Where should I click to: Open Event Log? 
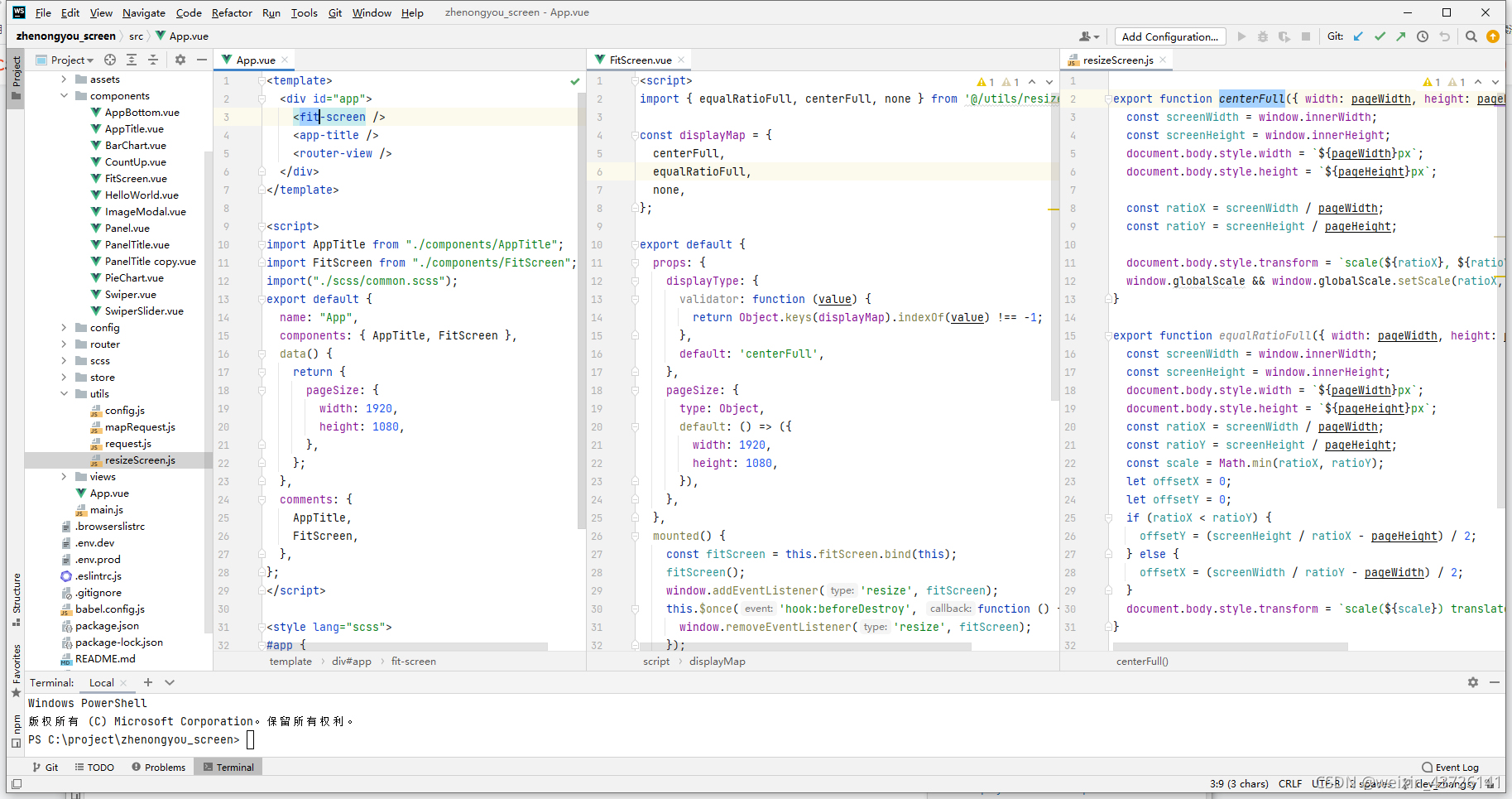click(x=1450, y=768)
